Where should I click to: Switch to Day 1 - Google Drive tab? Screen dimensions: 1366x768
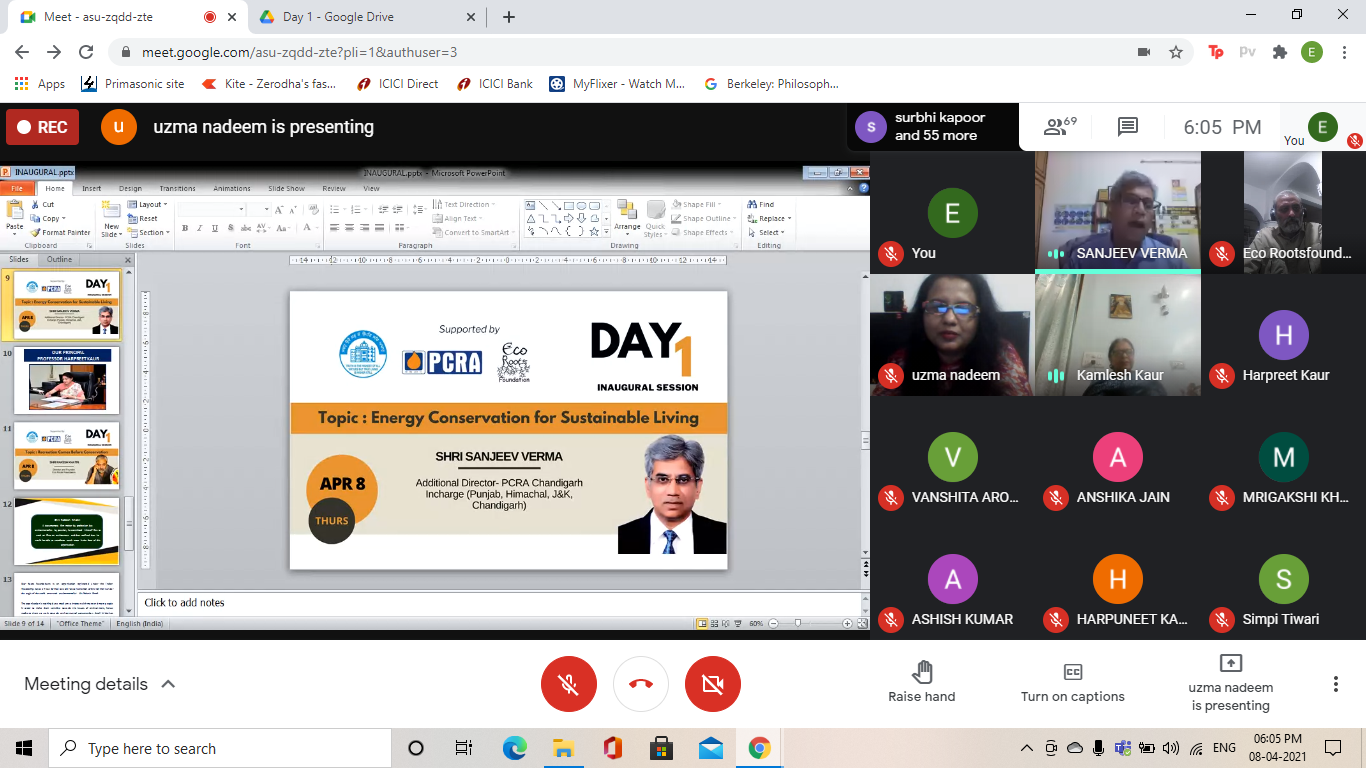(338, 17)
